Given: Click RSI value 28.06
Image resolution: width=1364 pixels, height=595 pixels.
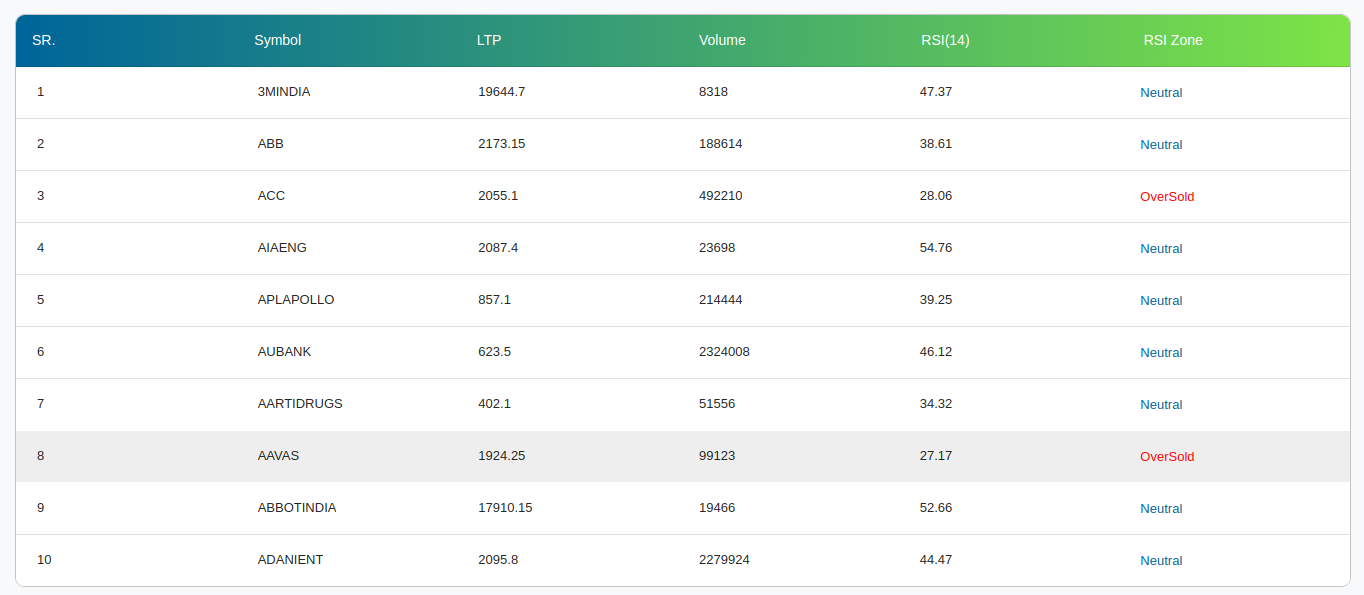Looking at the screenshot, I should (936, 196).
